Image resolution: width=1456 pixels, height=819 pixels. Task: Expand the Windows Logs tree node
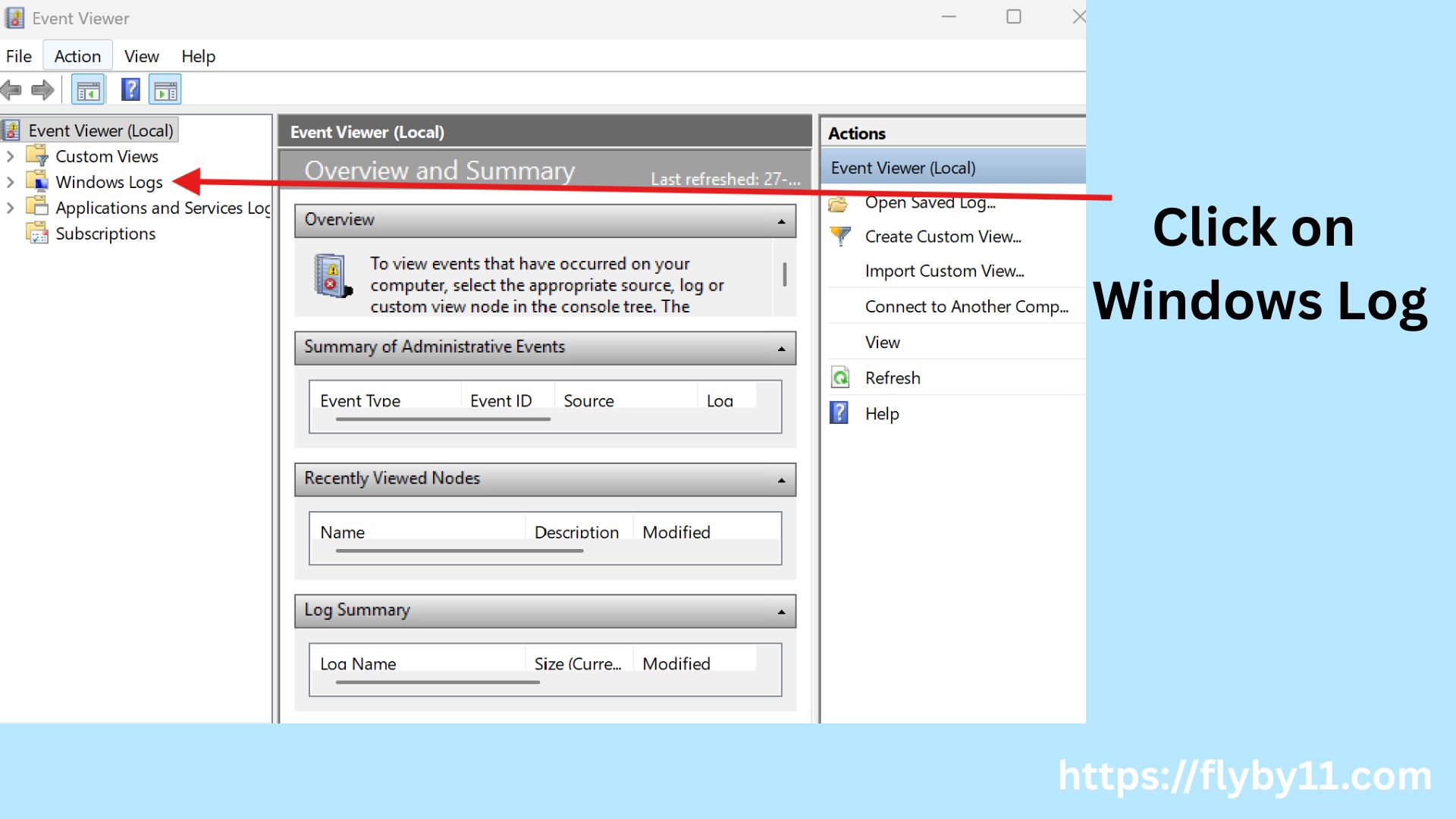(11, 182)
